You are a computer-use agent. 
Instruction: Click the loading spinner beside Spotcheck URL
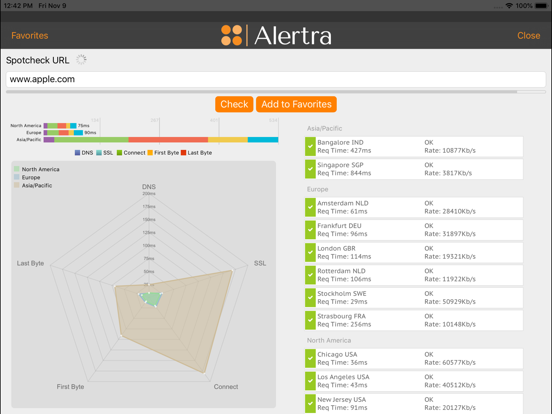point(81,59)
